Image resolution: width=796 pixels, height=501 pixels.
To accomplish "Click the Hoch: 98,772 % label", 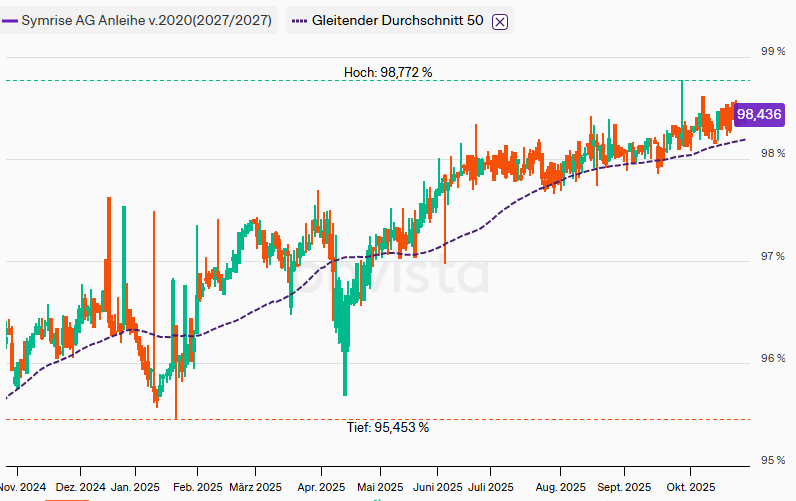I will (388, 72).
